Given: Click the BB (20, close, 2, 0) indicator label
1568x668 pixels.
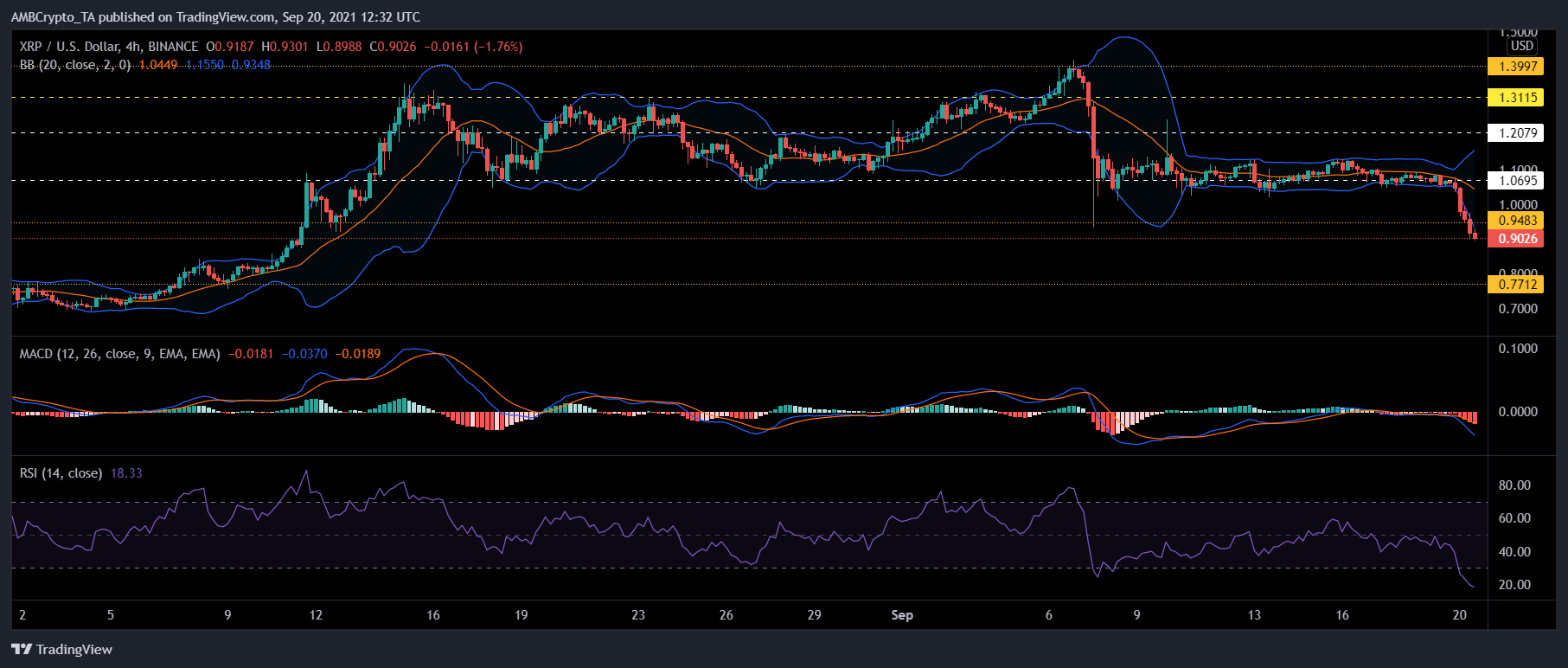Looking at the screenshot, I should click(75, 65).
